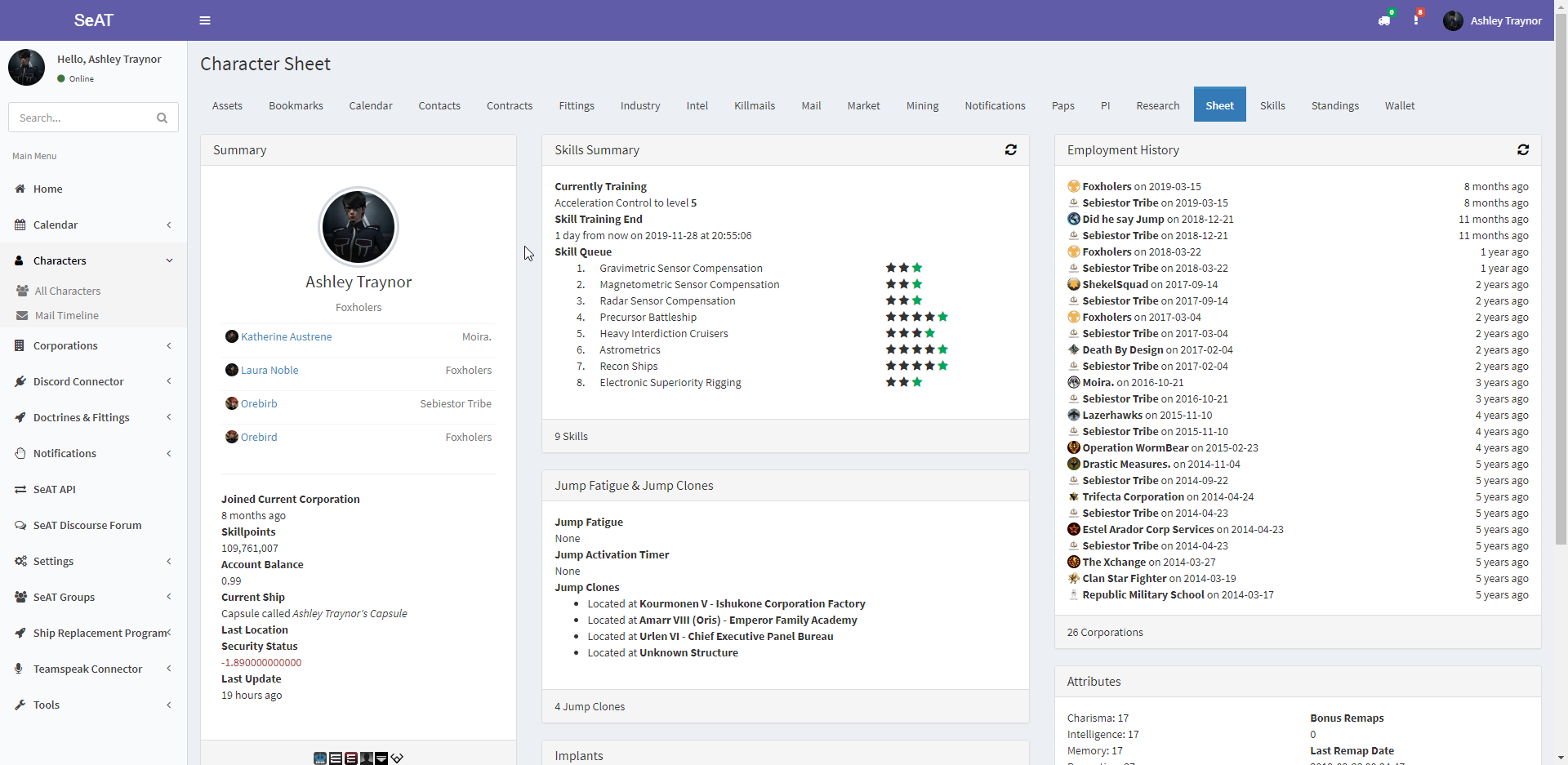This screenshot has width=1568, height=765.
Task: Open Katherine Austrene's character link
Action: click(x=286, y=336)
